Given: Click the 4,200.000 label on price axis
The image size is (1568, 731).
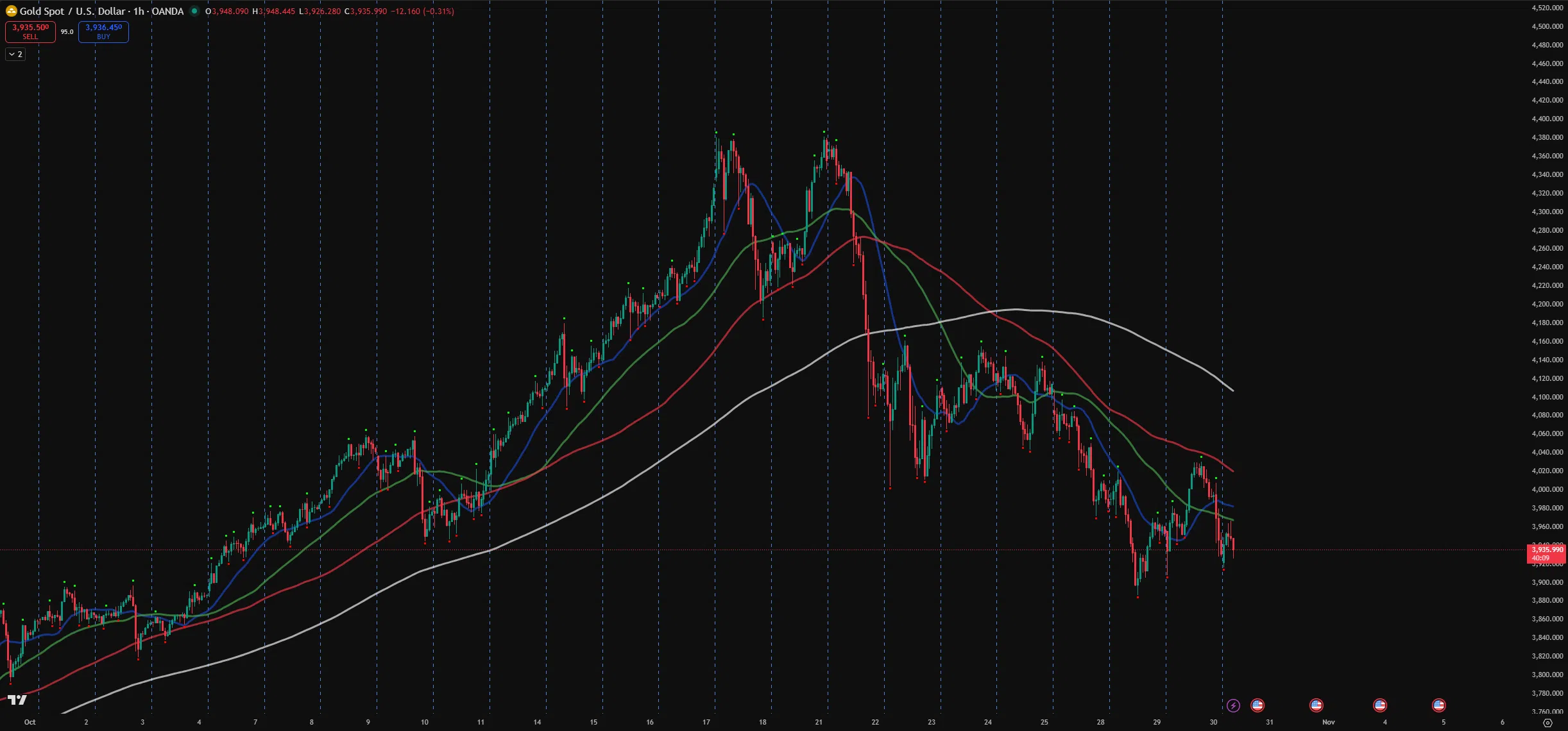Looking at the screenshot, I should coord(1547,304).
